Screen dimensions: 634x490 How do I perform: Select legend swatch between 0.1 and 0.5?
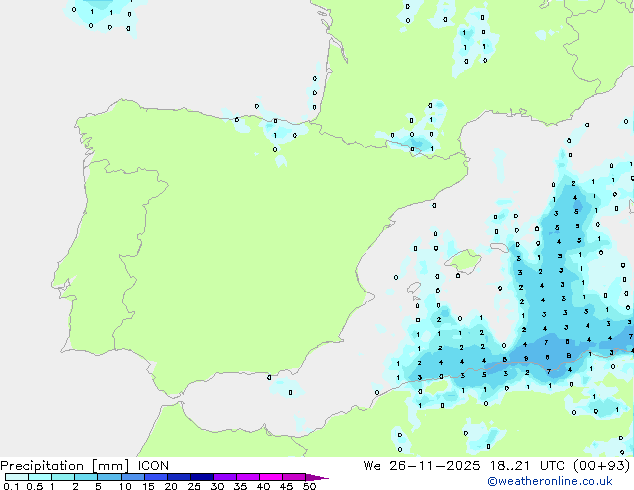click(17, 477)
